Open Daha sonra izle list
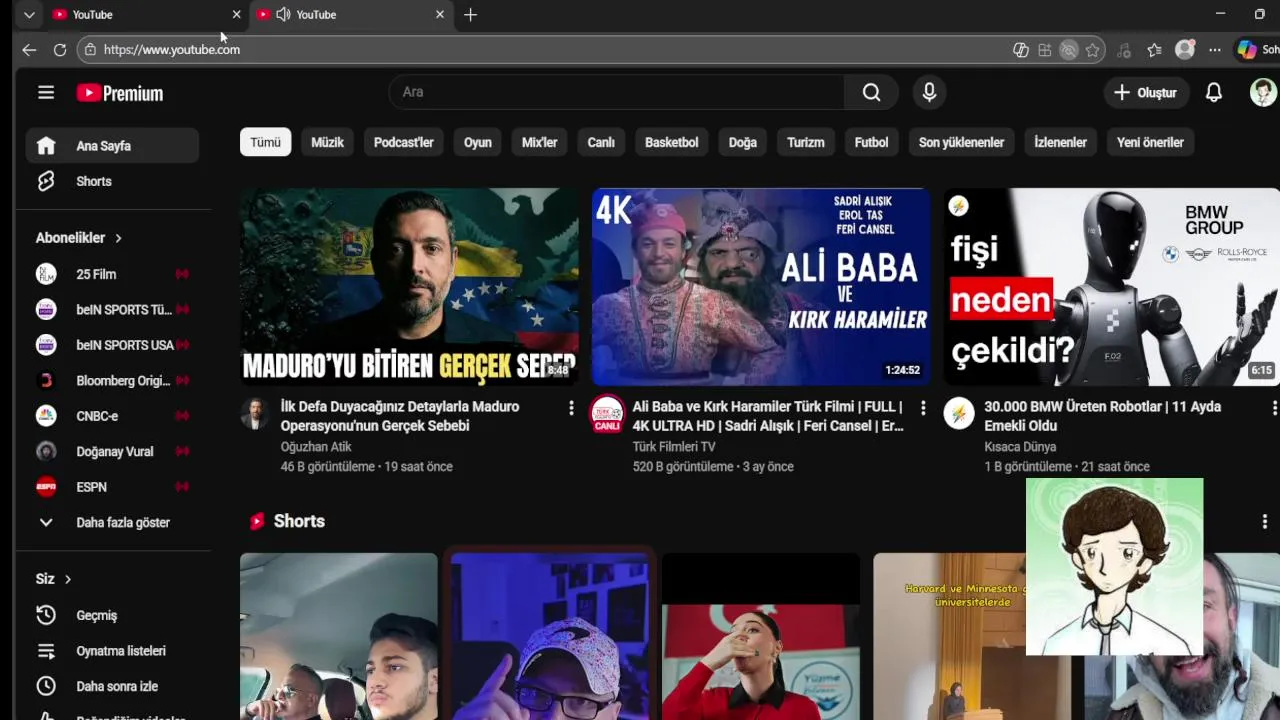The image size is (1280, 720). tap(112, 686)
